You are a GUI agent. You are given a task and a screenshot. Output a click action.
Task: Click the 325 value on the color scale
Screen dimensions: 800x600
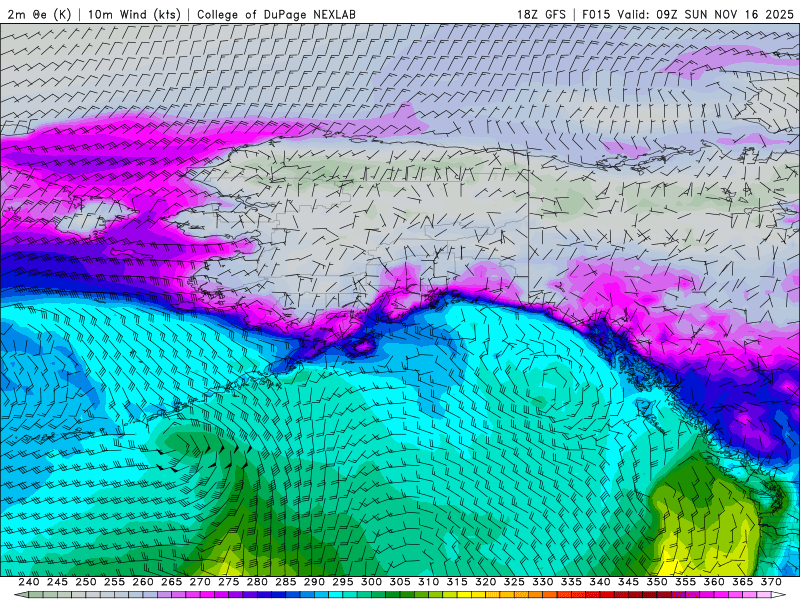[514, 582]
